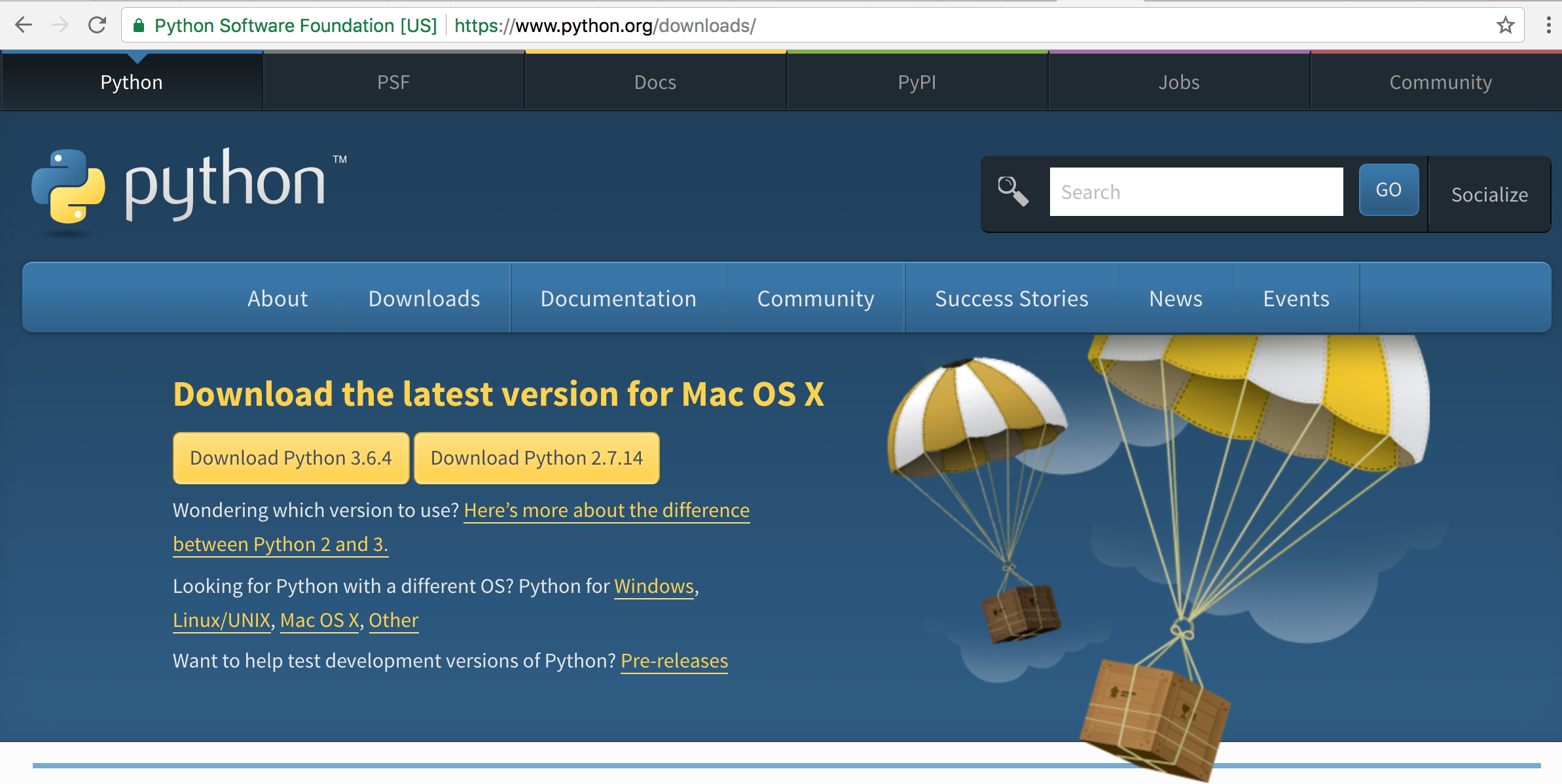The image size is (1562, 784).
Task: Follow the Mac OS X link
Action: pos(319,620)
